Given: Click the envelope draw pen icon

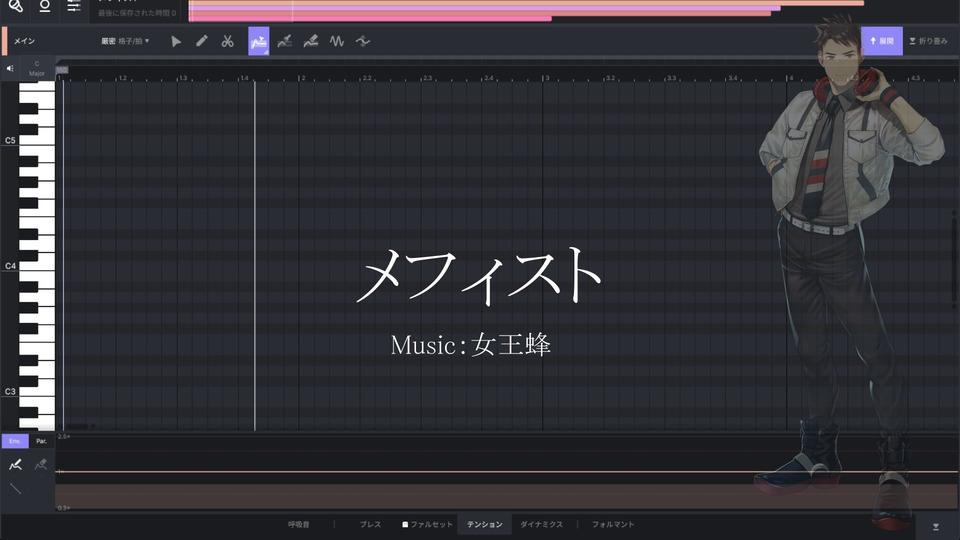Looking at the screenshot, I should (15, 464).
